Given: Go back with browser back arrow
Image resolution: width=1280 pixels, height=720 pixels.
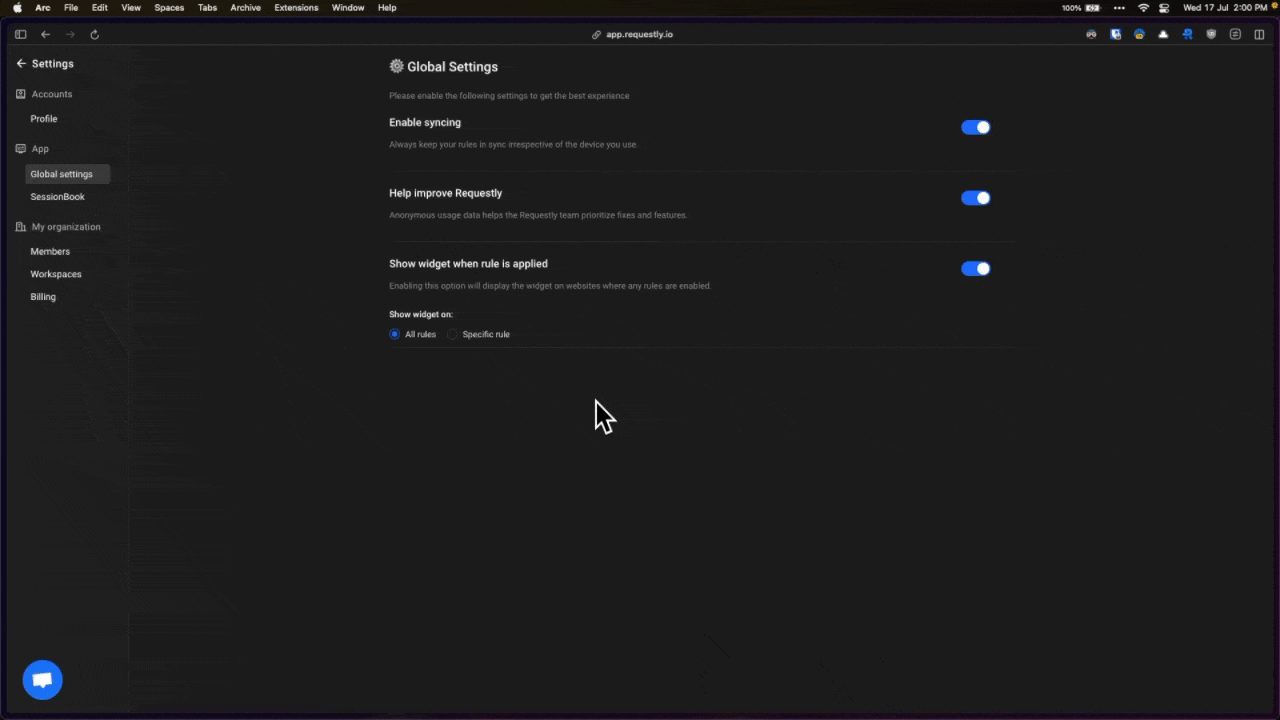Looking at the screenshot, I should click(45, 34).
